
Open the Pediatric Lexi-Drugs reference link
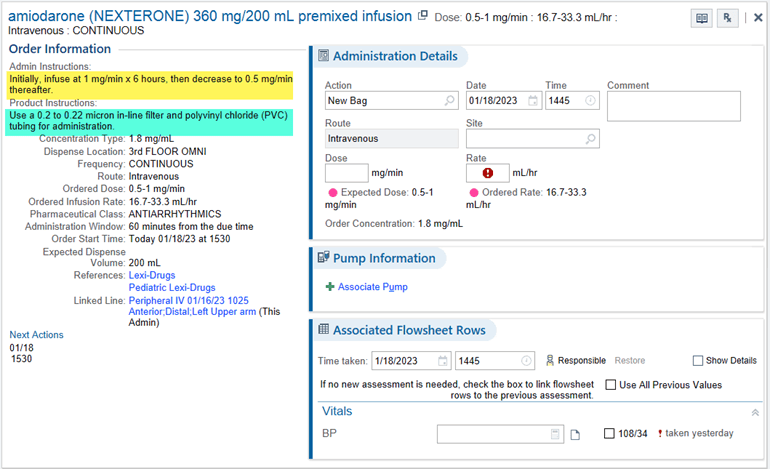click(x=172, y=287)
